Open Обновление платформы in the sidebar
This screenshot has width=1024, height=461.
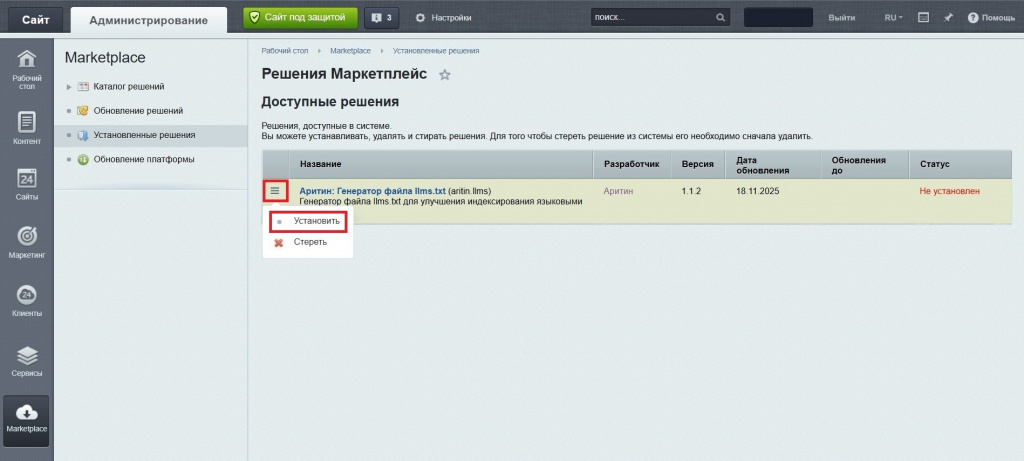click(x=143, y=159)
